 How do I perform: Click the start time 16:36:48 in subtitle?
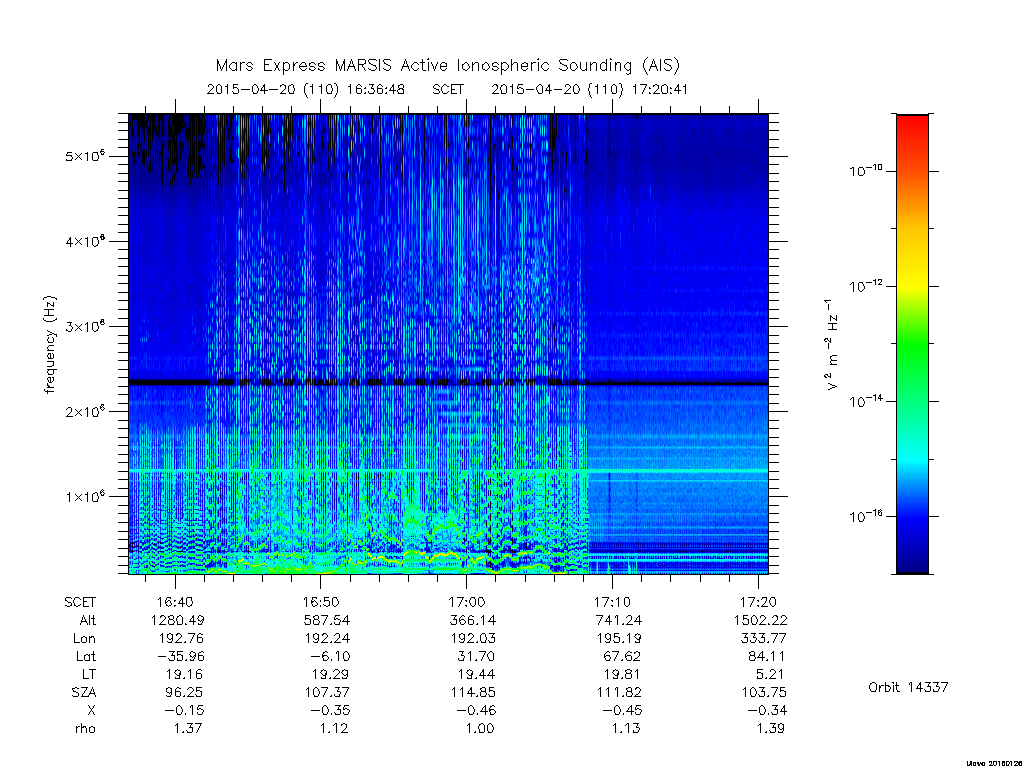coord(376,89)
